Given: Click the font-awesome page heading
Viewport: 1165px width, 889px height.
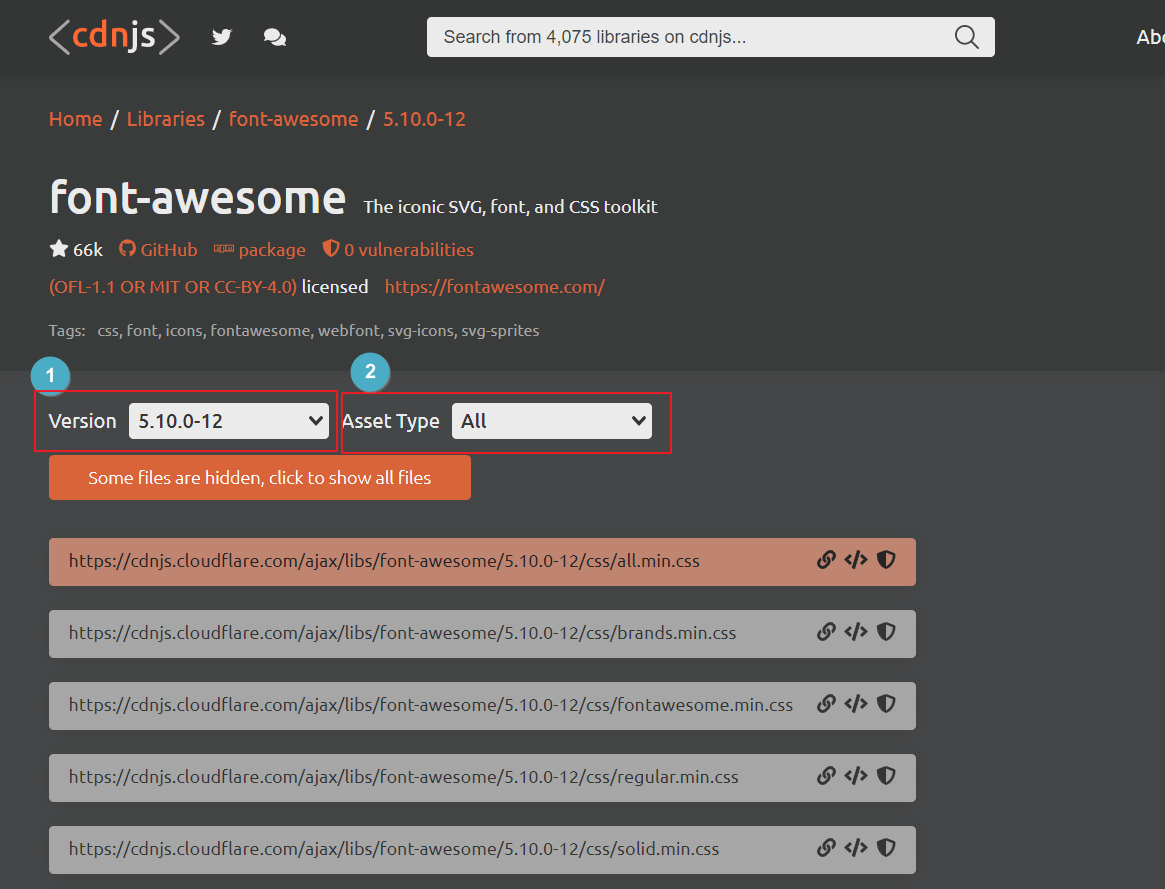Looking at the screenshot, I should (198, 198).
